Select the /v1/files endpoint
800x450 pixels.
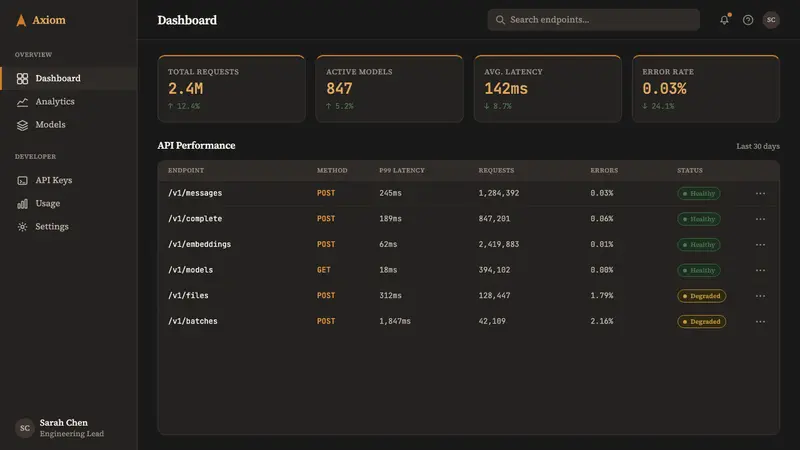pos(188,295)
